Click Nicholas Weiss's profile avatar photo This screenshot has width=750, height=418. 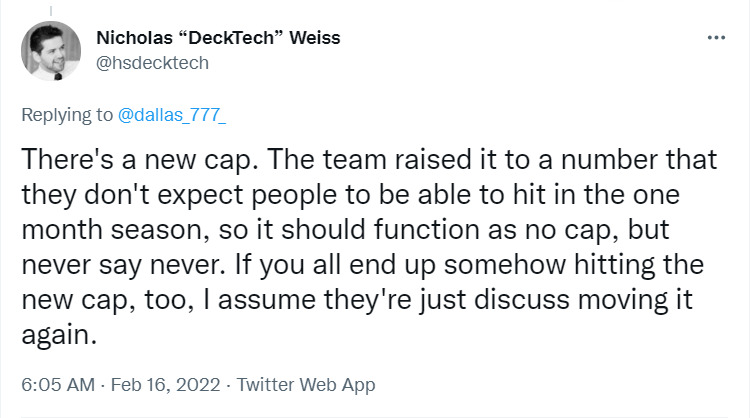(50, 51)
